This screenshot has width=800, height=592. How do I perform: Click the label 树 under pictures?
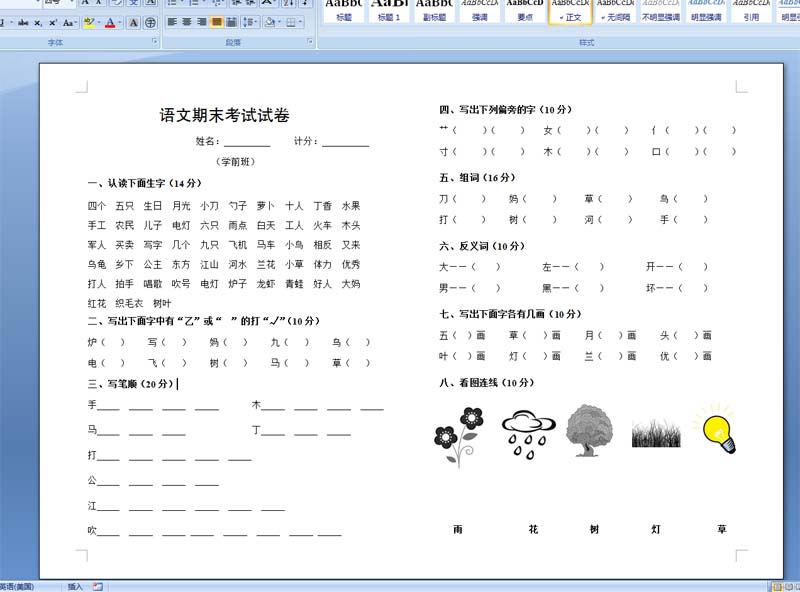594,529
